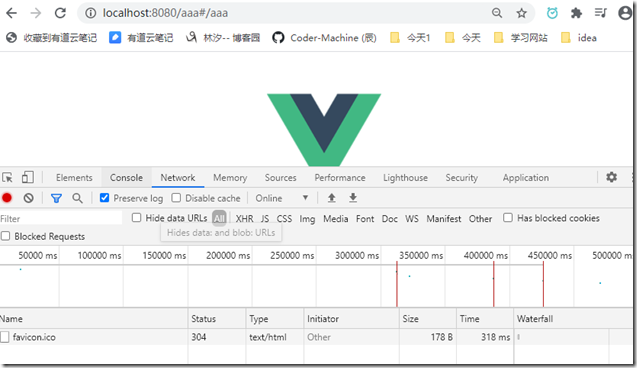This screenshot has width=637, height=368.
Task: Filter requests by WS
Action: 412,219
